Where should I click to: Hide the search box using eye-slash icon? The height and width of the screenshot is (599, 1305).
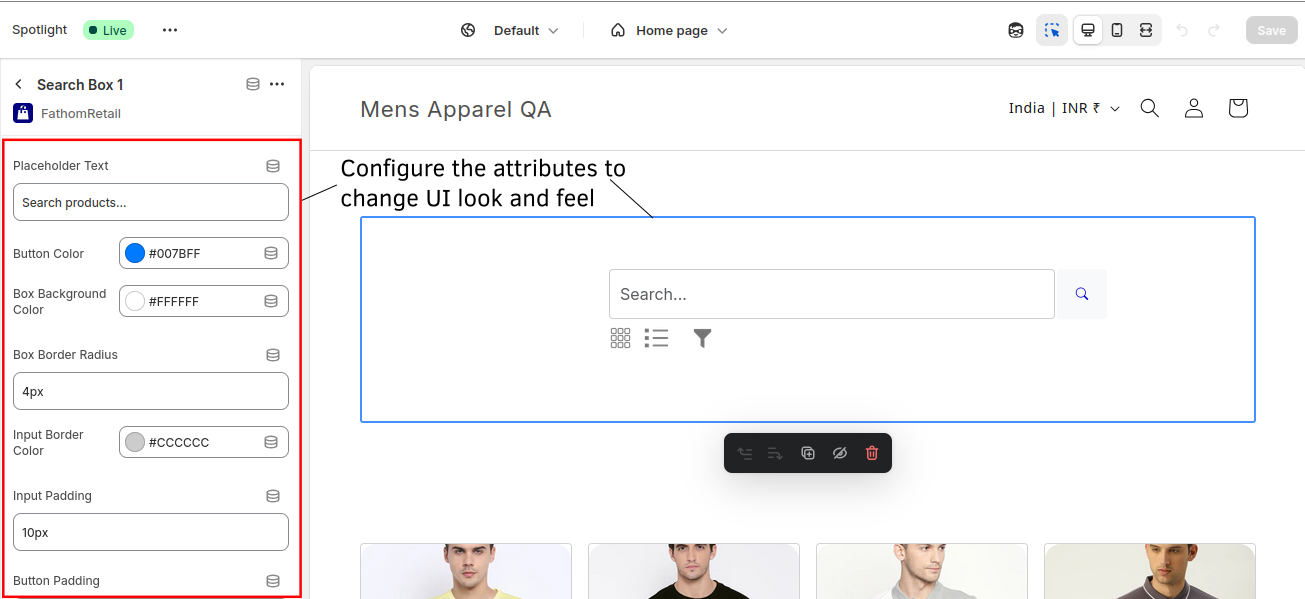point(840,452)
